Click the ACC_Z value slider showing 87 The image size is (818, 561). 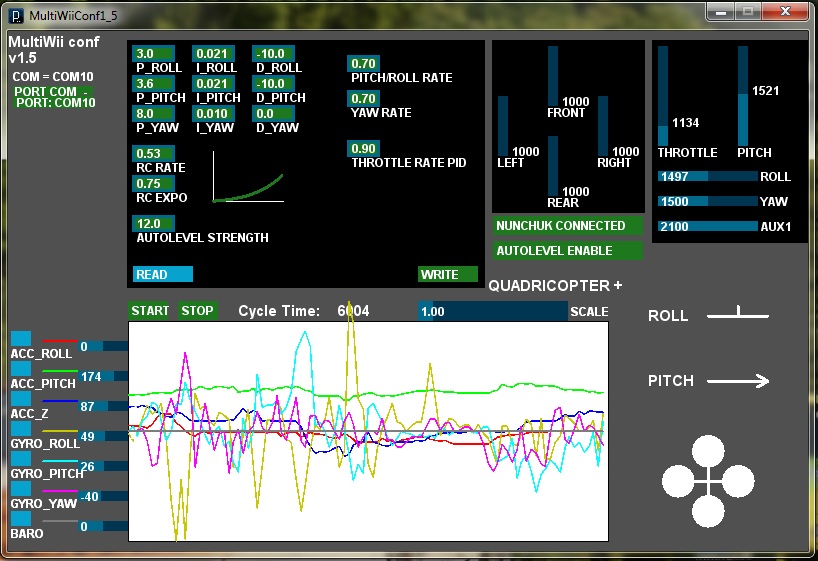[x=103, y=406]
